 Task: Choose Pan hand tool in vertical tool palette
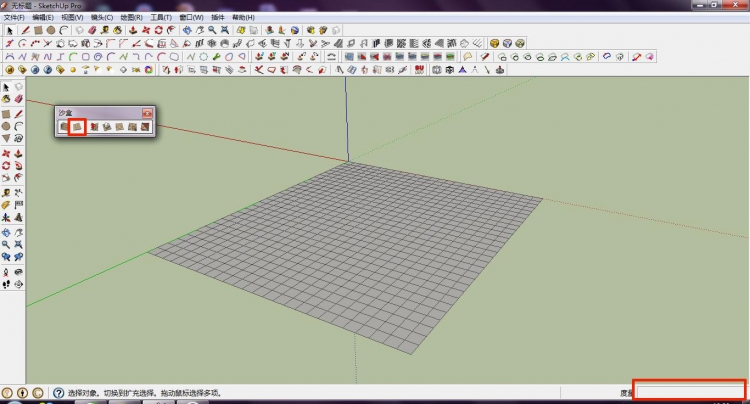(x=19, y=232)
